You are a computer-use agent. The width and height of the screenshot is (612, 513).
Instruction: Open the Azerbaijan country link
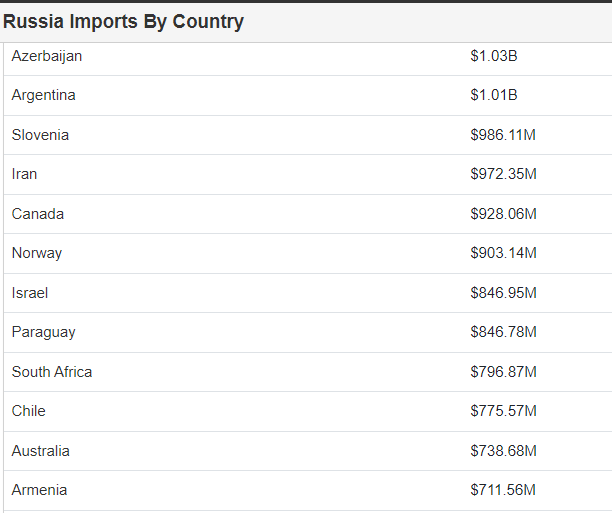point(47,56)
